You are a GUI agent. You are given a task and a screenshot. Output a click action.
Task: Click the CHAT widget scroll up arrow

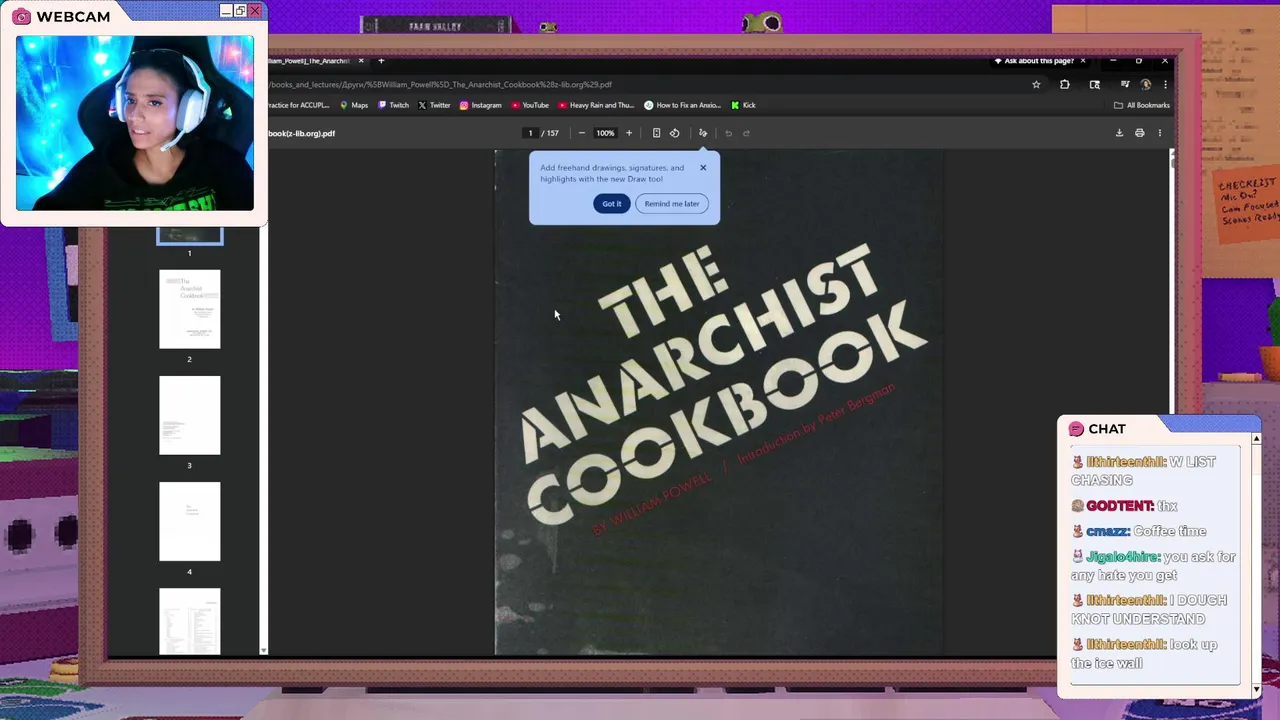point(1256,439)
